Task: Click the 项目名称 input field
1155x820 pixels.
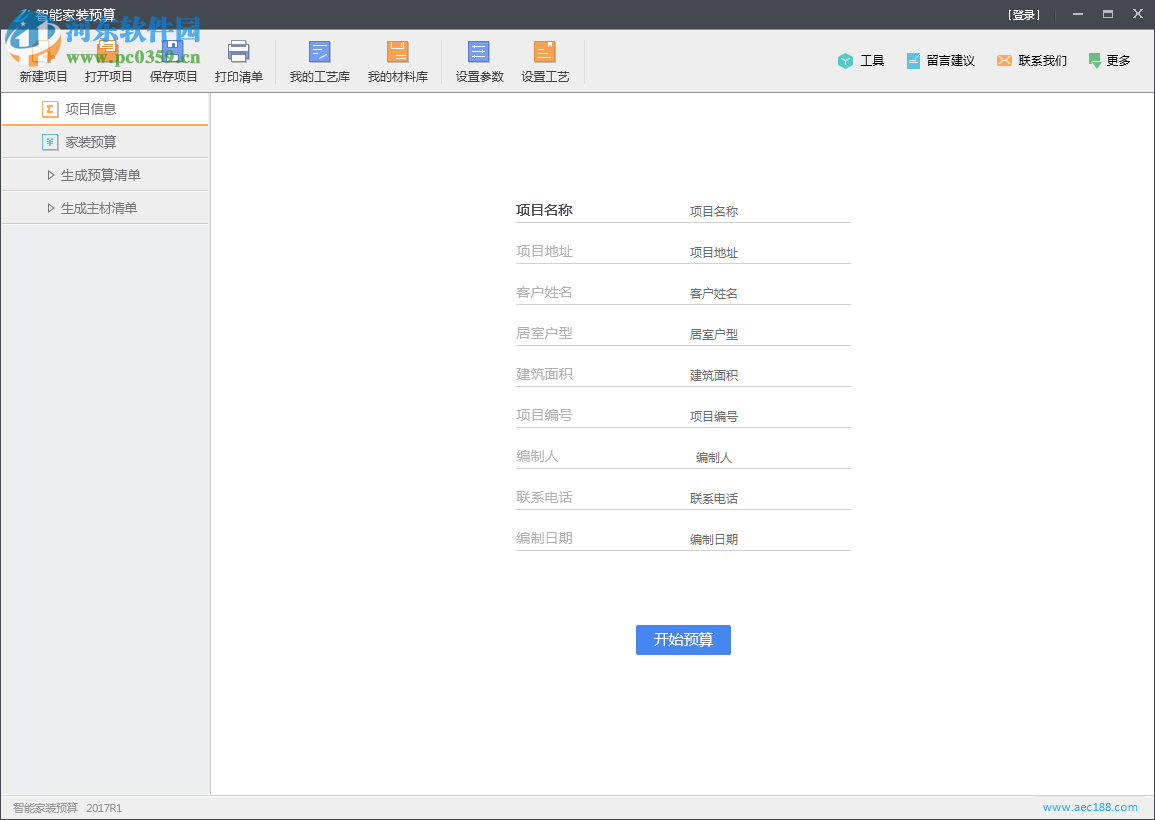Action: click(x=770, y=210)
